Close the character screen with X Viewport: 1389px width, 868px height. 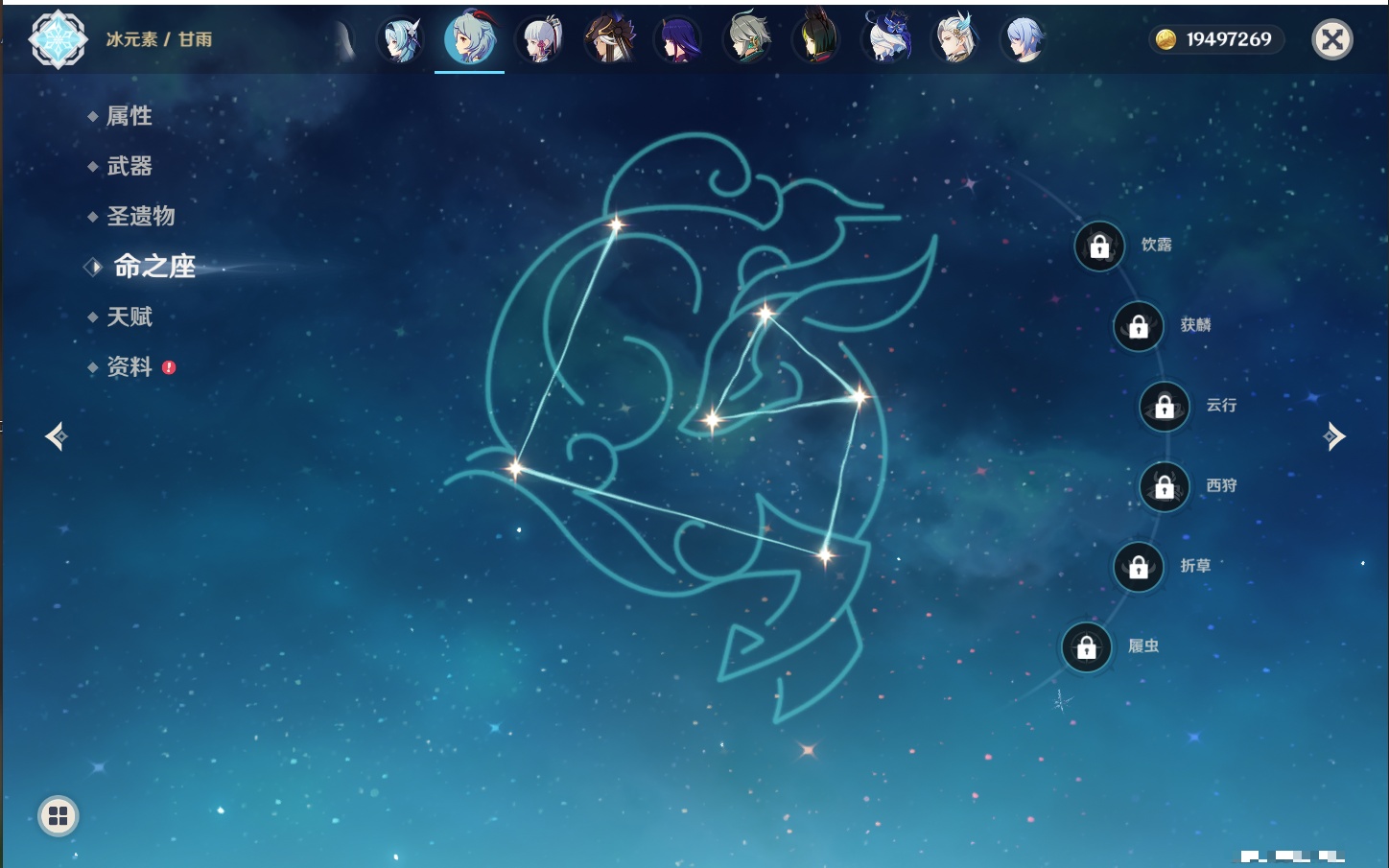1331,39
